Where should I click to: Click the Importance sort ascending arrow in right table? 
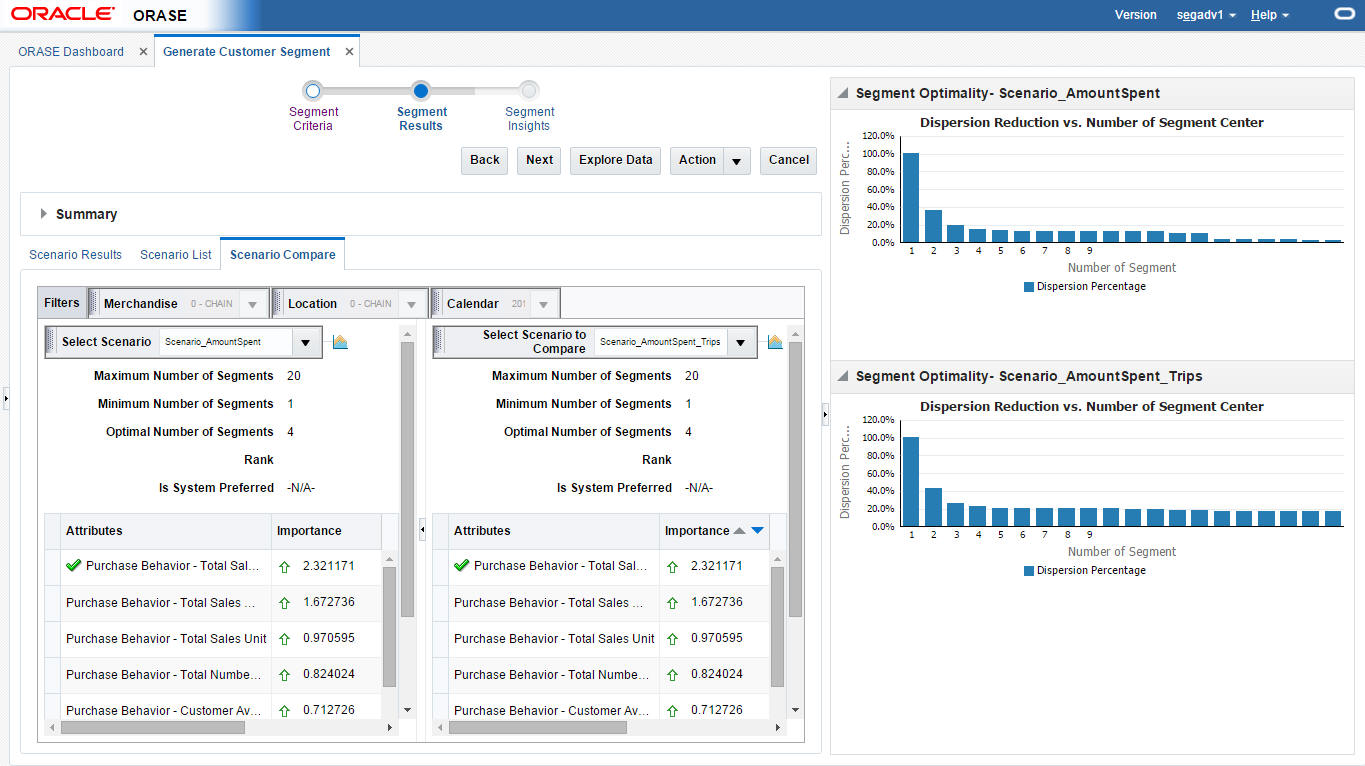[740, 531]
